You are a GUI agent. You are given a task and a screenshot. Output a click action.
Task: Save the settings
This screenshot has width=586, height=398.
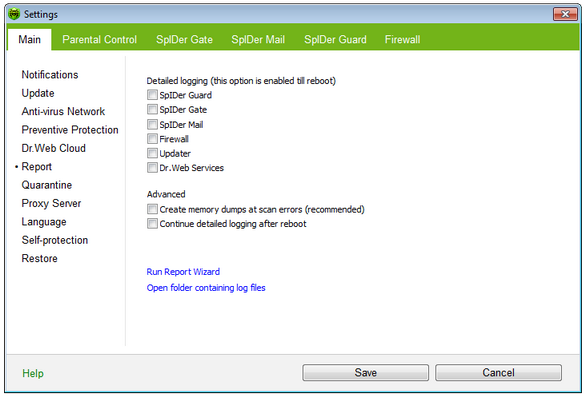pos(366,373)
